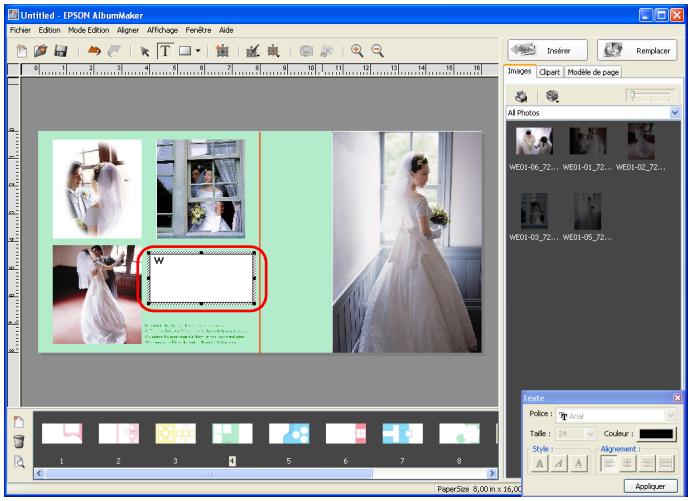Image resolution: width=692 pixels, height=501 pixels.
Task: Click the trash delete page icon
Action: coord(19,441)
